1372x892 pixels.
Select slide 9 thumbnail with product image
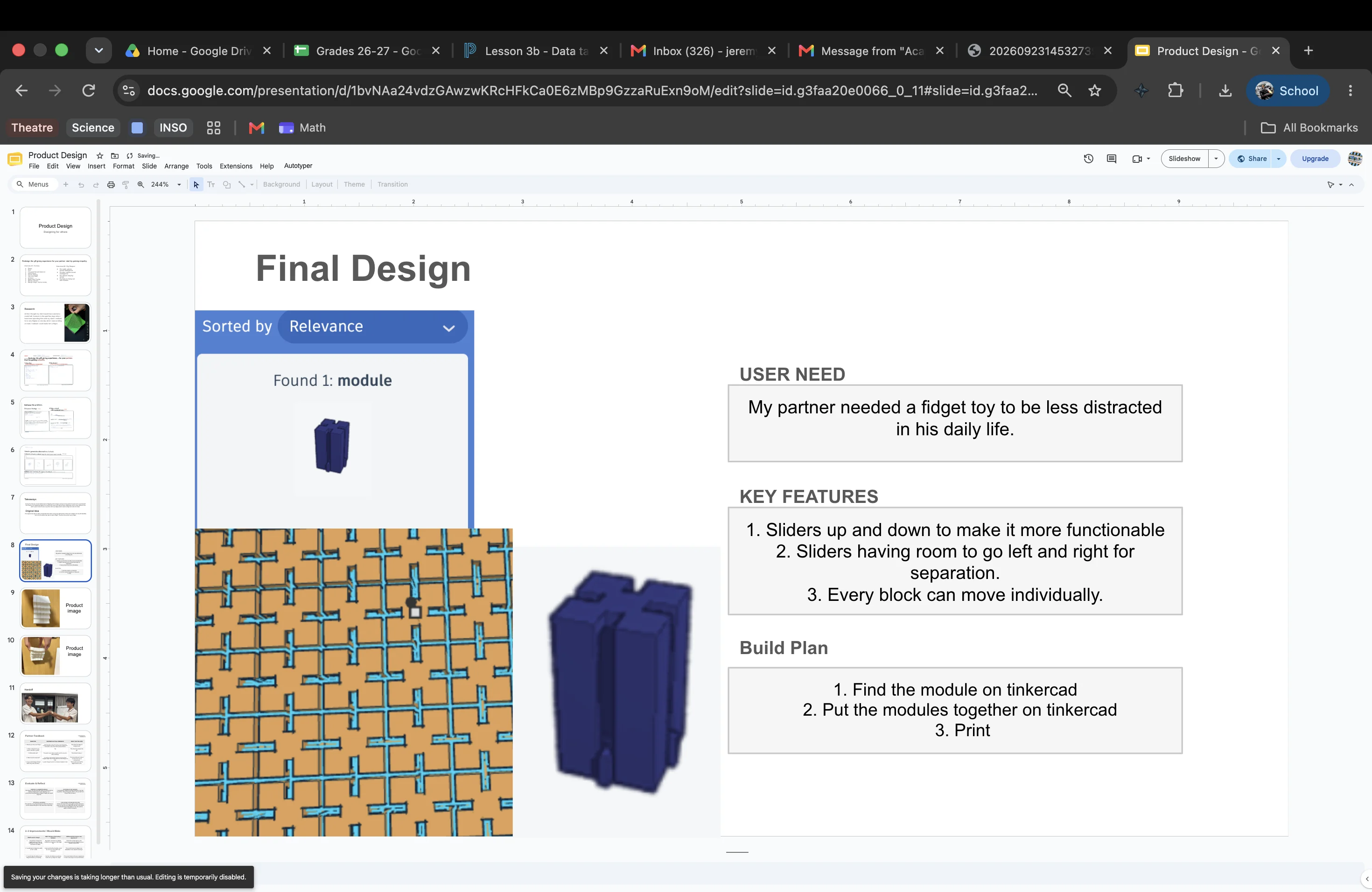click(x=56, y=608)
